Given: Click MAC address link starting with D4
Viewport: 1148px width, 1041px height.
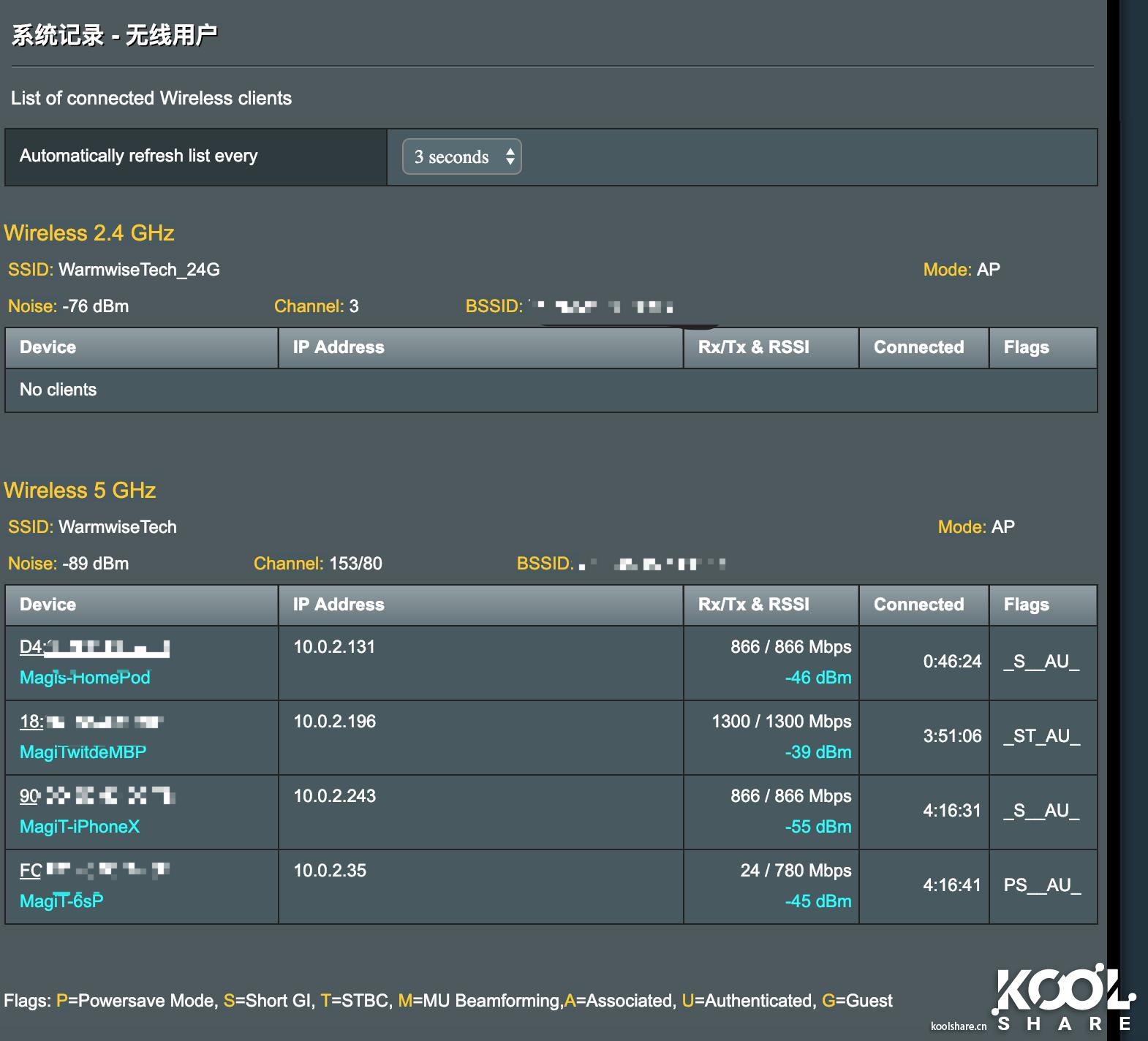Looking at the screenshot, I should [94, 647].
